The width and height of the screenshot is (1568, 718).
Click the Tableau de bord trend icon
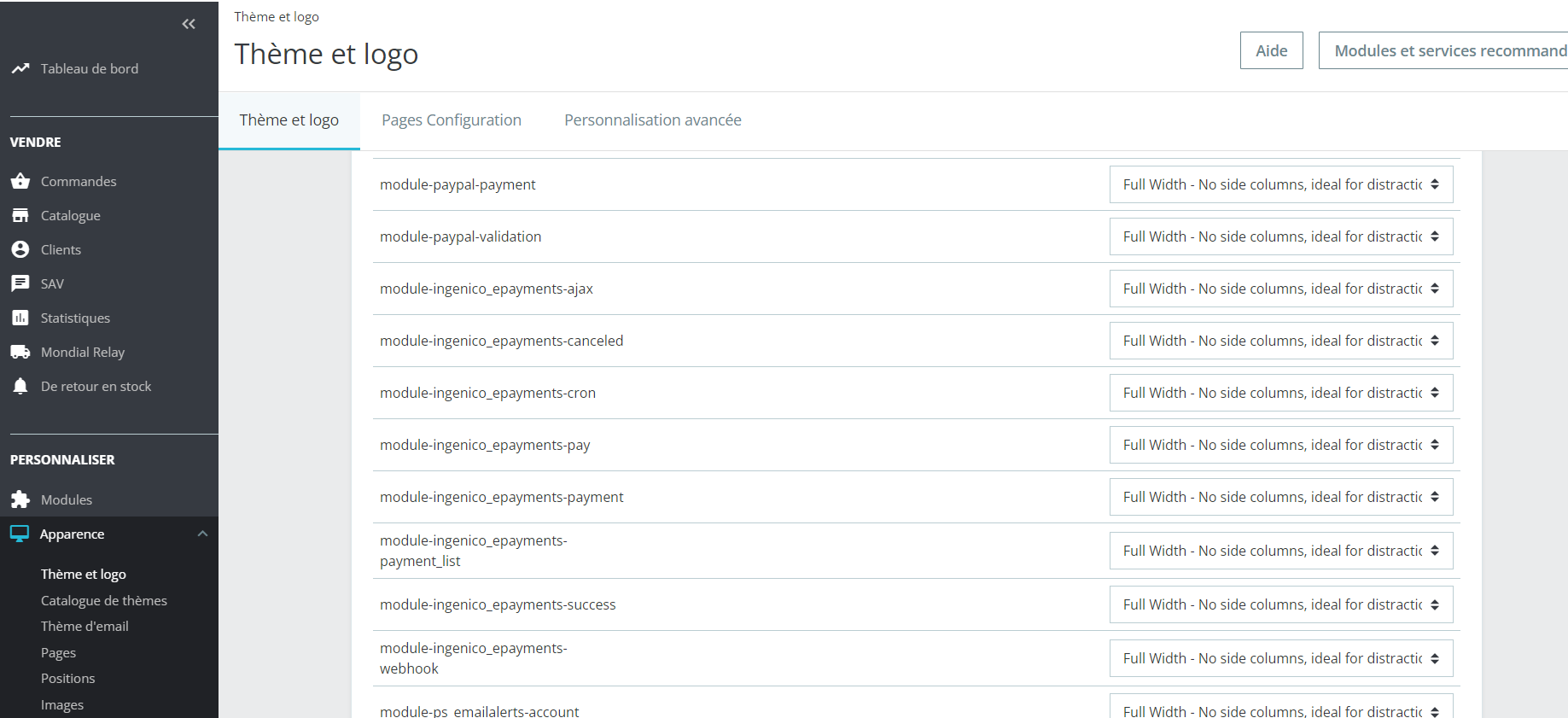20,68
